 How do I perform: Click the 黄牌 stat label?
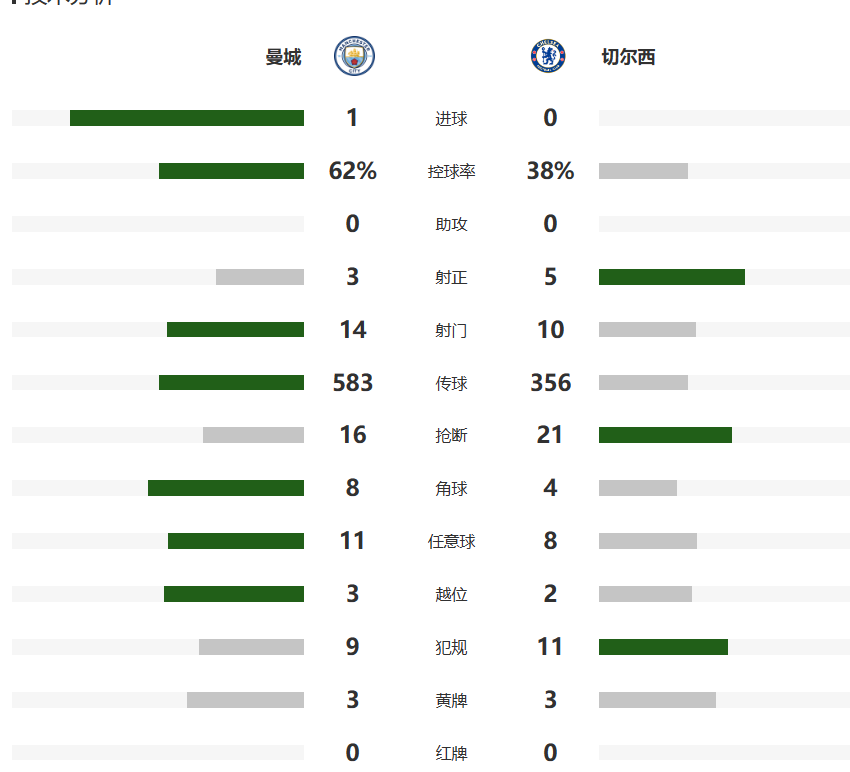point(451,700)
